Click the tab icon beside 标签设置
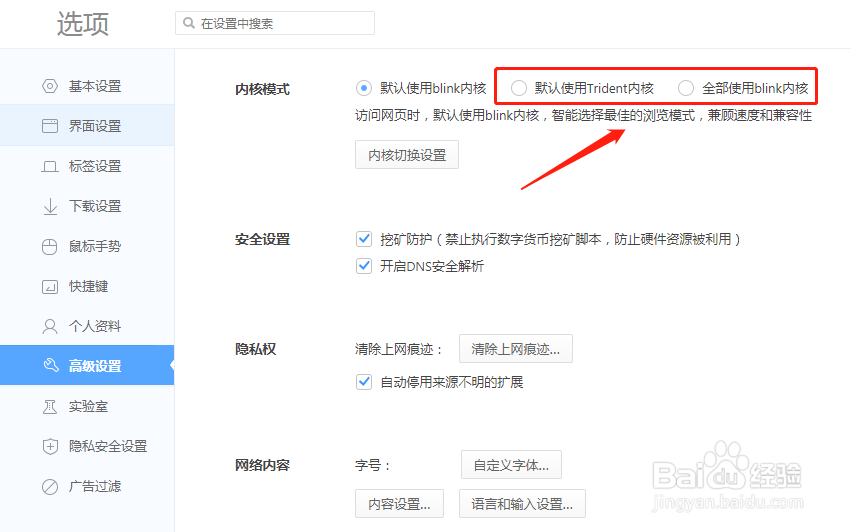Image resolution: width=851 pixels, height=532 pixels. (x=50, y=166)
